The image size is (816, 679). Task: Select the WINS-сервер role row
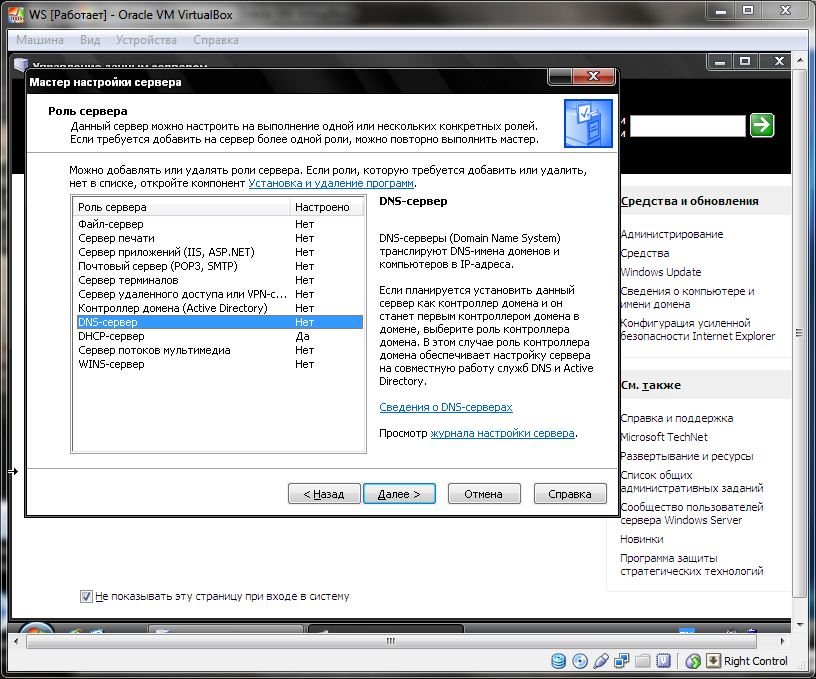point(219,364)
